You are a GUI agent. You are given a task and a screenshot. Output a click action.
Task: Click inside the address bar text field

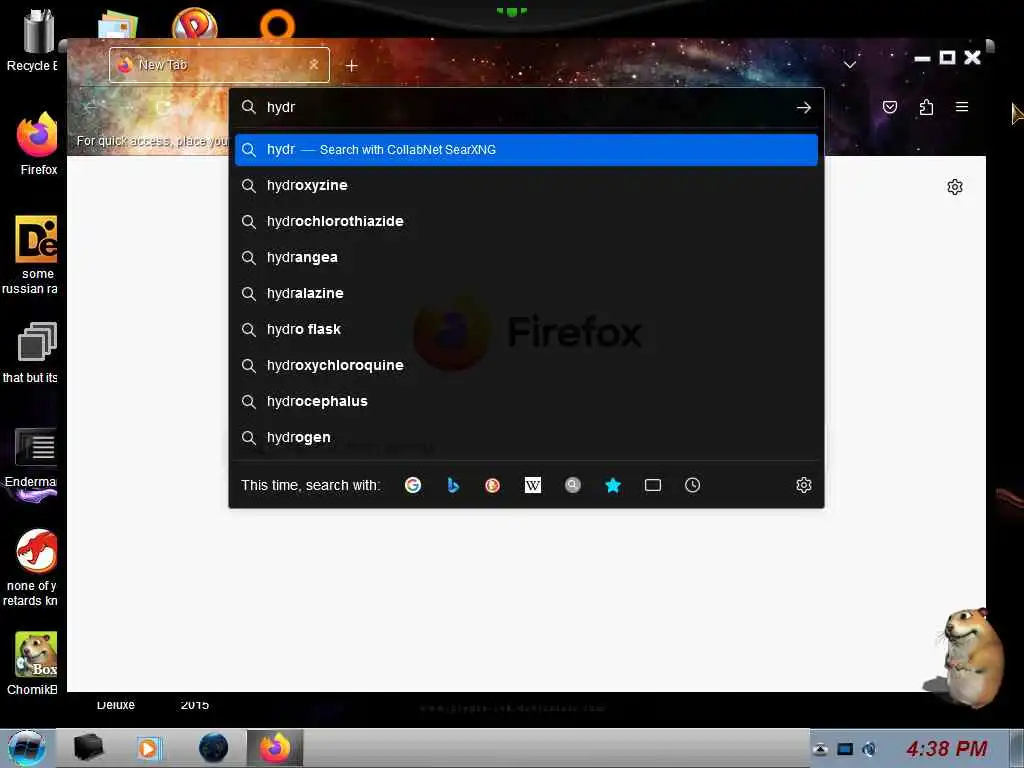[526, 108]
